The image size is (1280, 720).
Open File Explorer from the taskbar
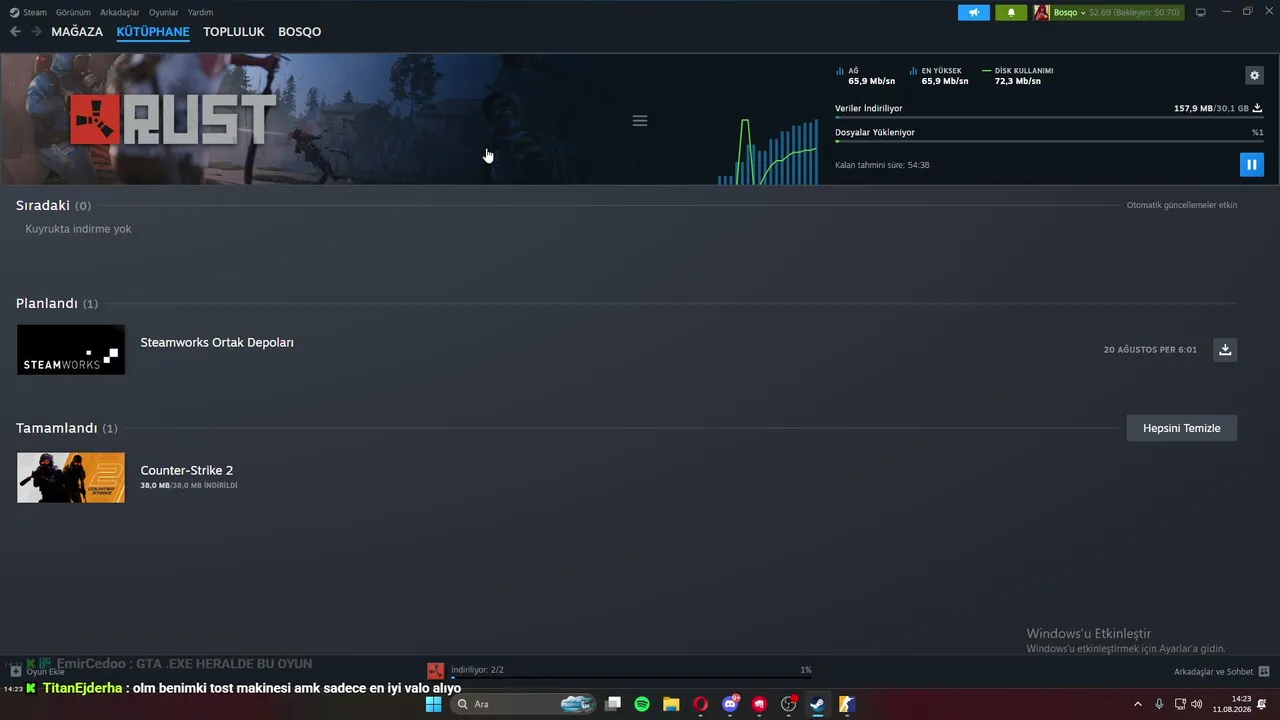671,704
